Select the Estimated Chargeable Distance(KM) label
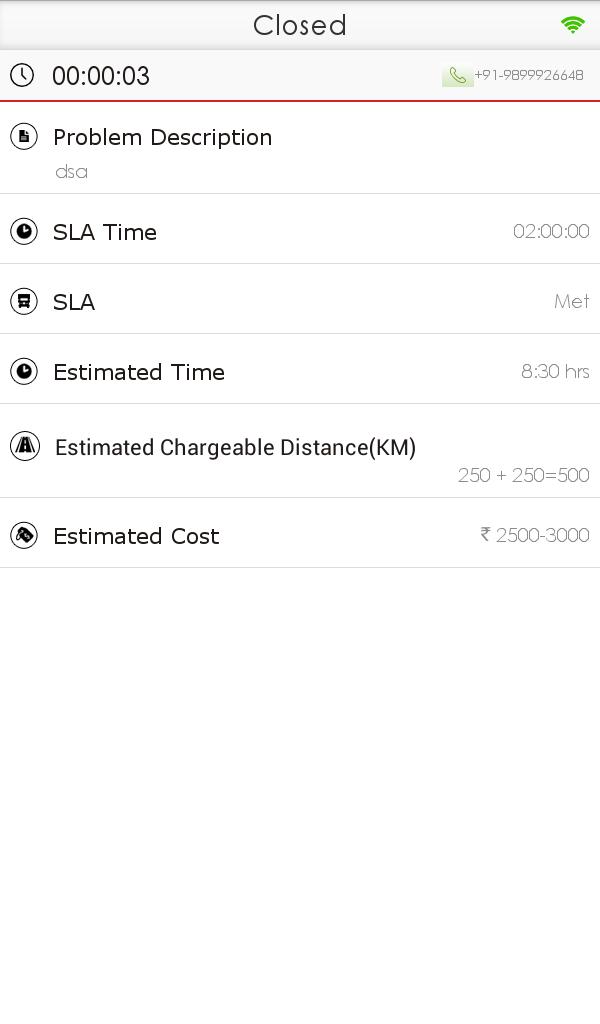 (235, 448)
